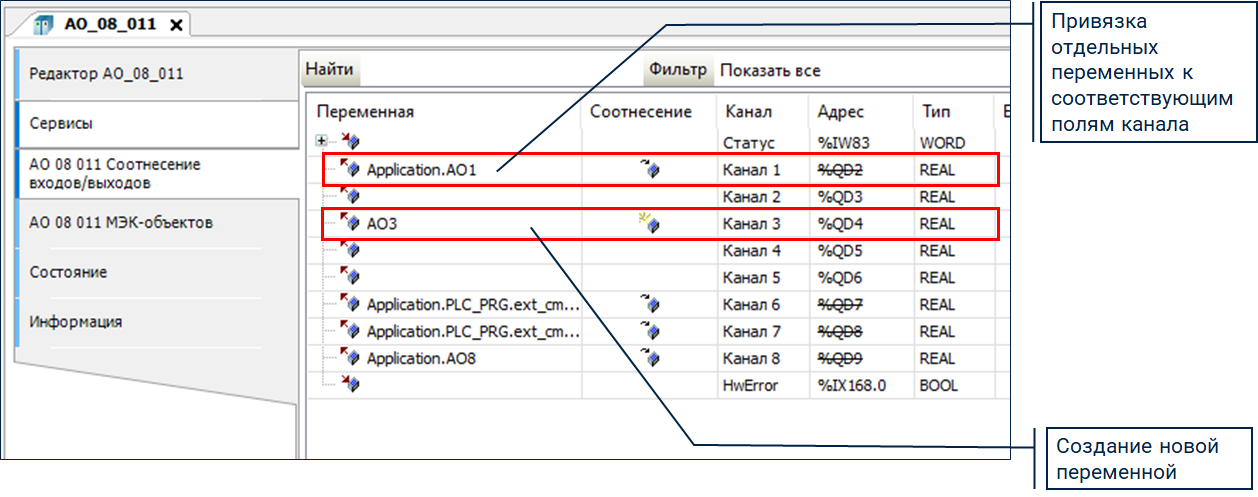Open the Редактор AO_08_011 side tab
1258x497 pixels.
click(106, 74)
